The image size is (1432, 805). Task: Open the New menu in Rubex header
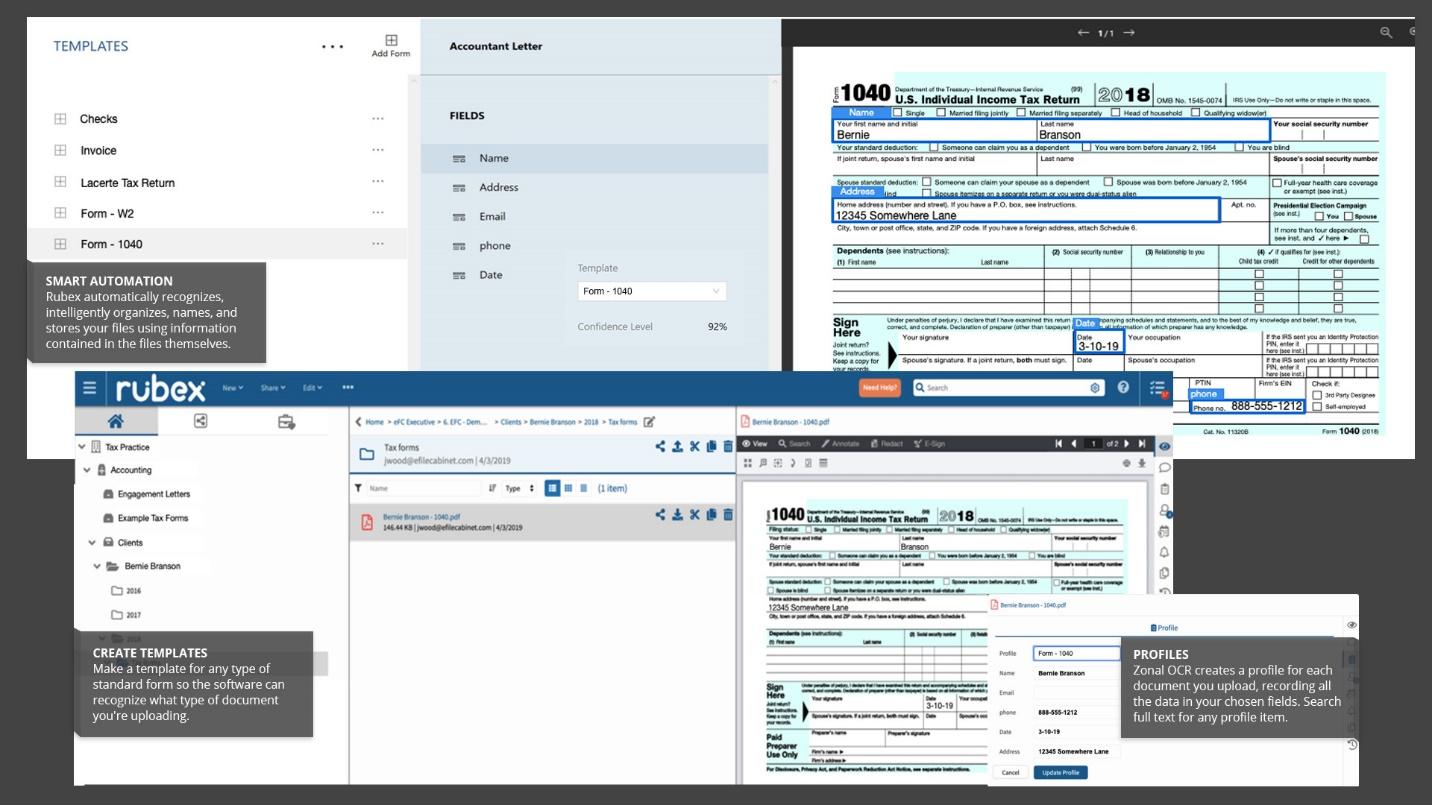pos(233,388)
